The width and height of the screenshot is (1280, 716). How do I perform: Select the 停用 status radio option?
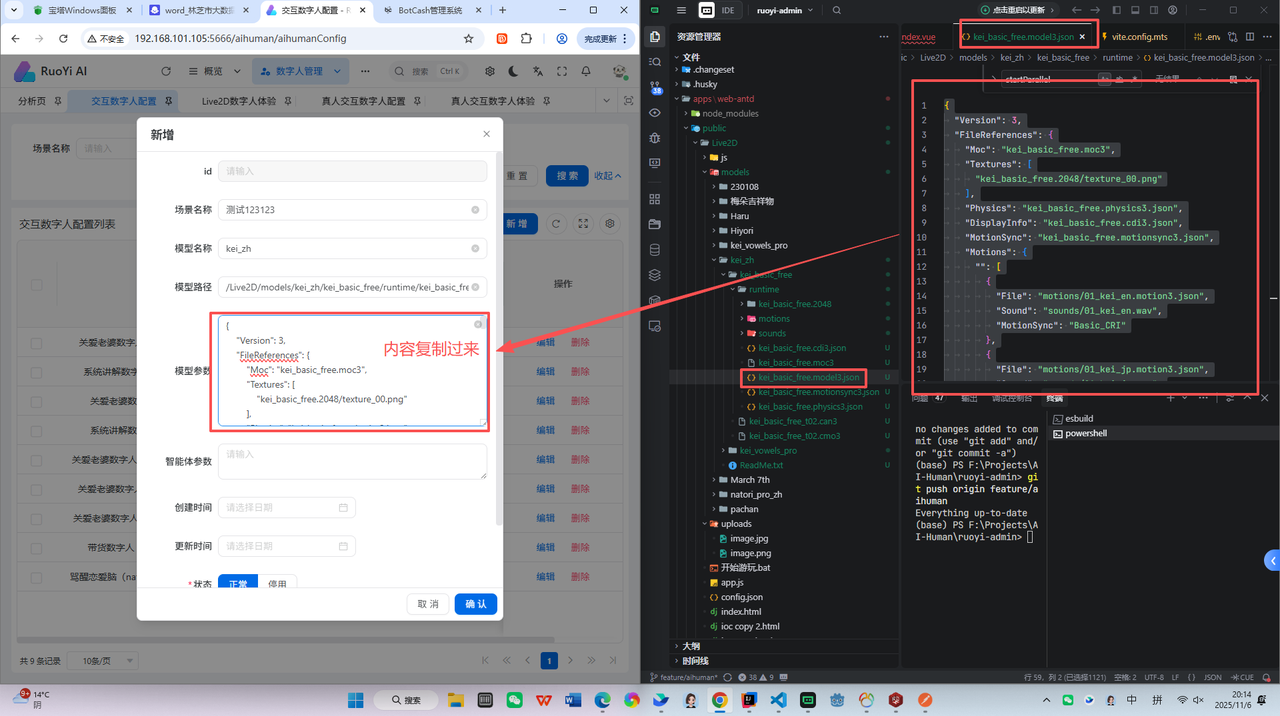277,583
